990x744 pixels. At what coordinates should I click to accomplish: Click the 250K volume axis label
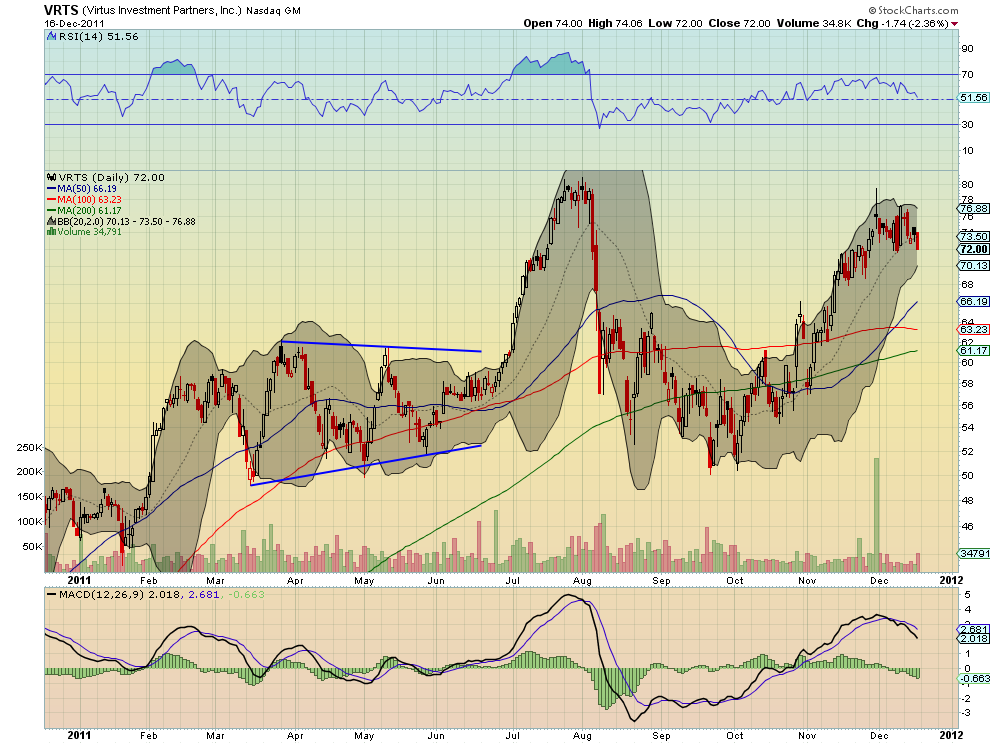pos(30,448)
